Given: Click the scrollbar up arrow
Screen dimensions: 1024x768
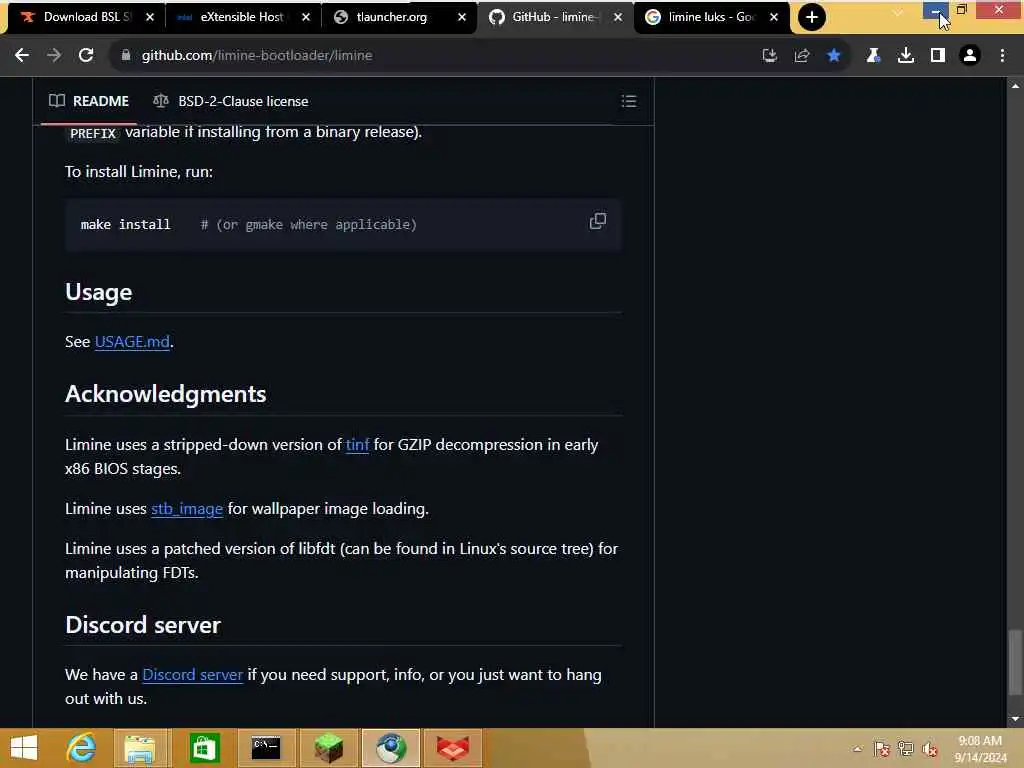Looking at the screenshot, I should pos(1014,86).
